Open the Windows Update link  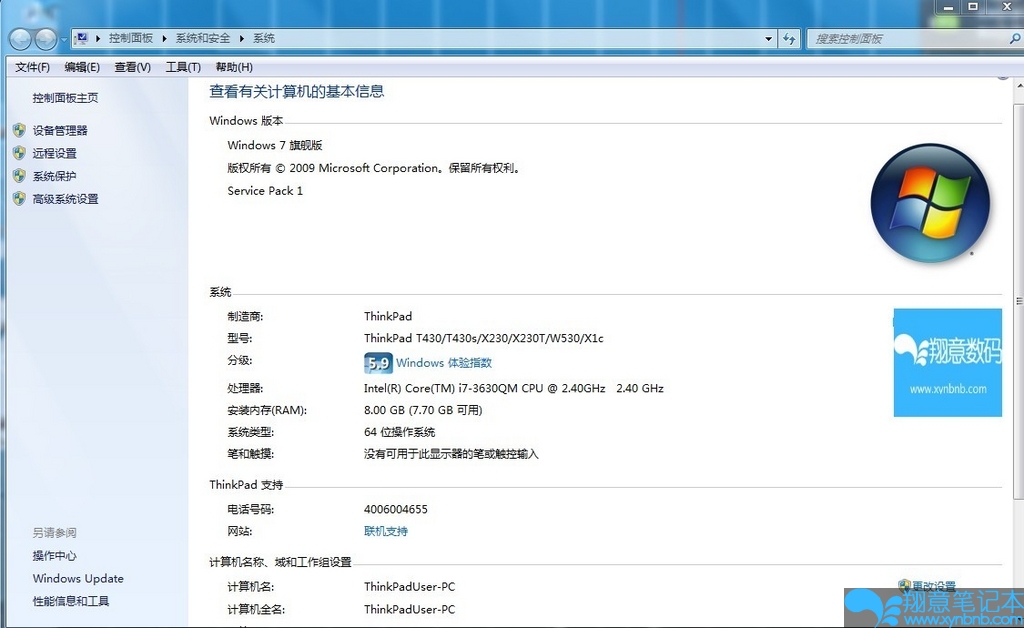tap(78, 578)
